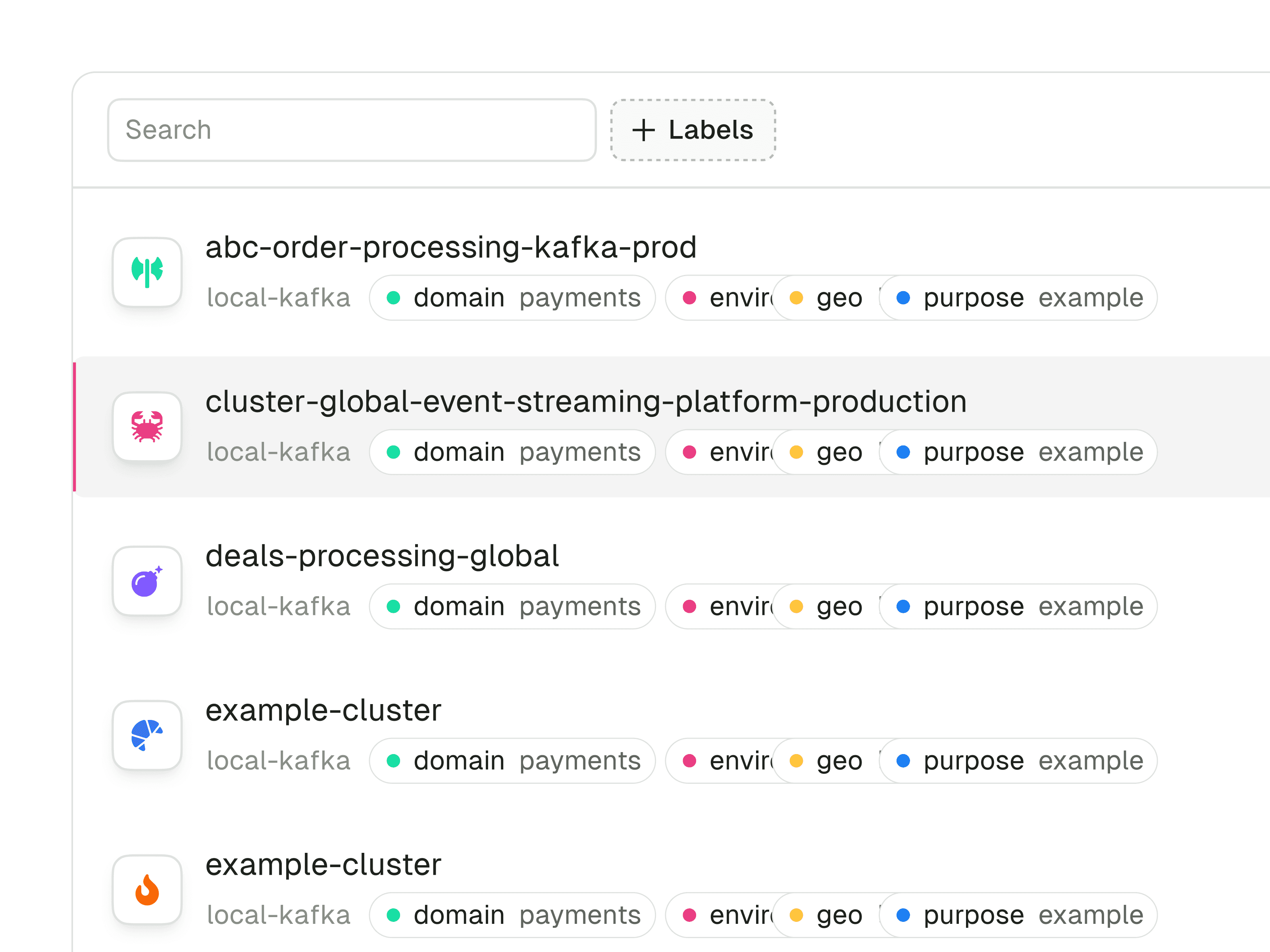Click the purpose example label on deals-processing-global
The image size is (1270, 952).
[1019, 607]
